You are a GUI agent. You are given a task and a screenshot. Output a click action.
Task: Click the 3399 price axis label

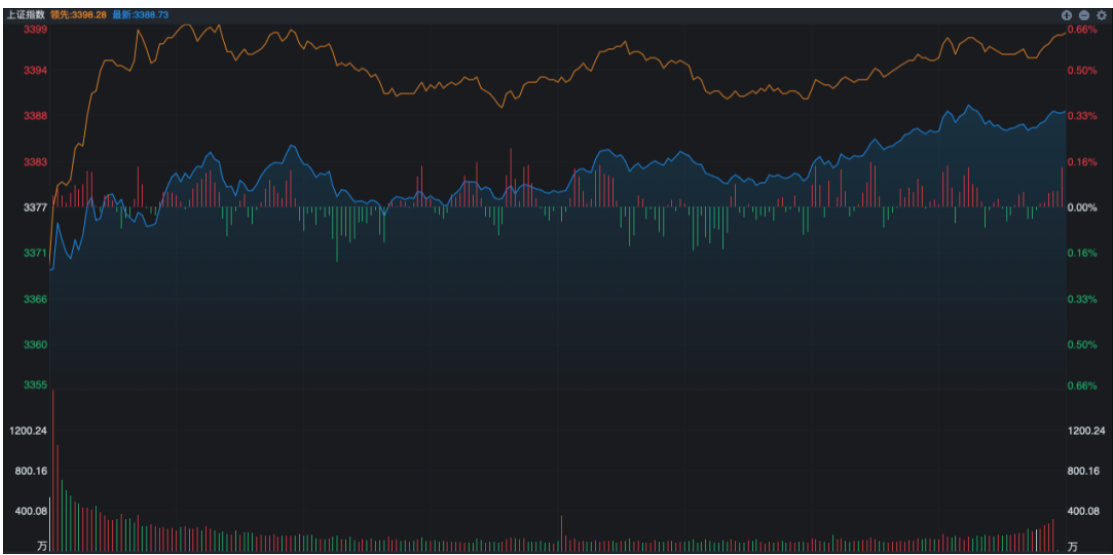coord(35,30)
